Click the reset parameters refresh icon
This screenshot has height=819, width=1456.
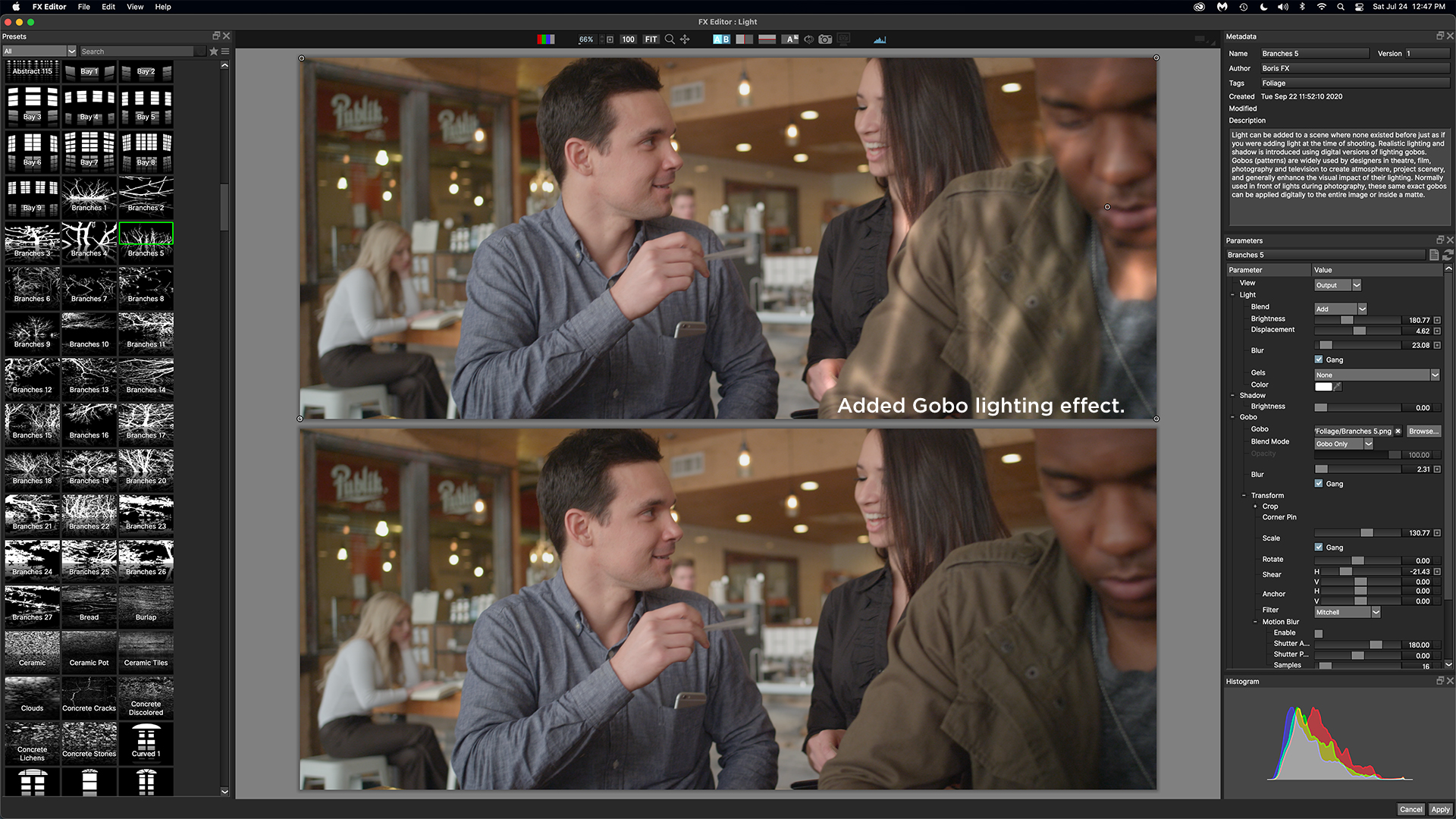[1448, 255]
